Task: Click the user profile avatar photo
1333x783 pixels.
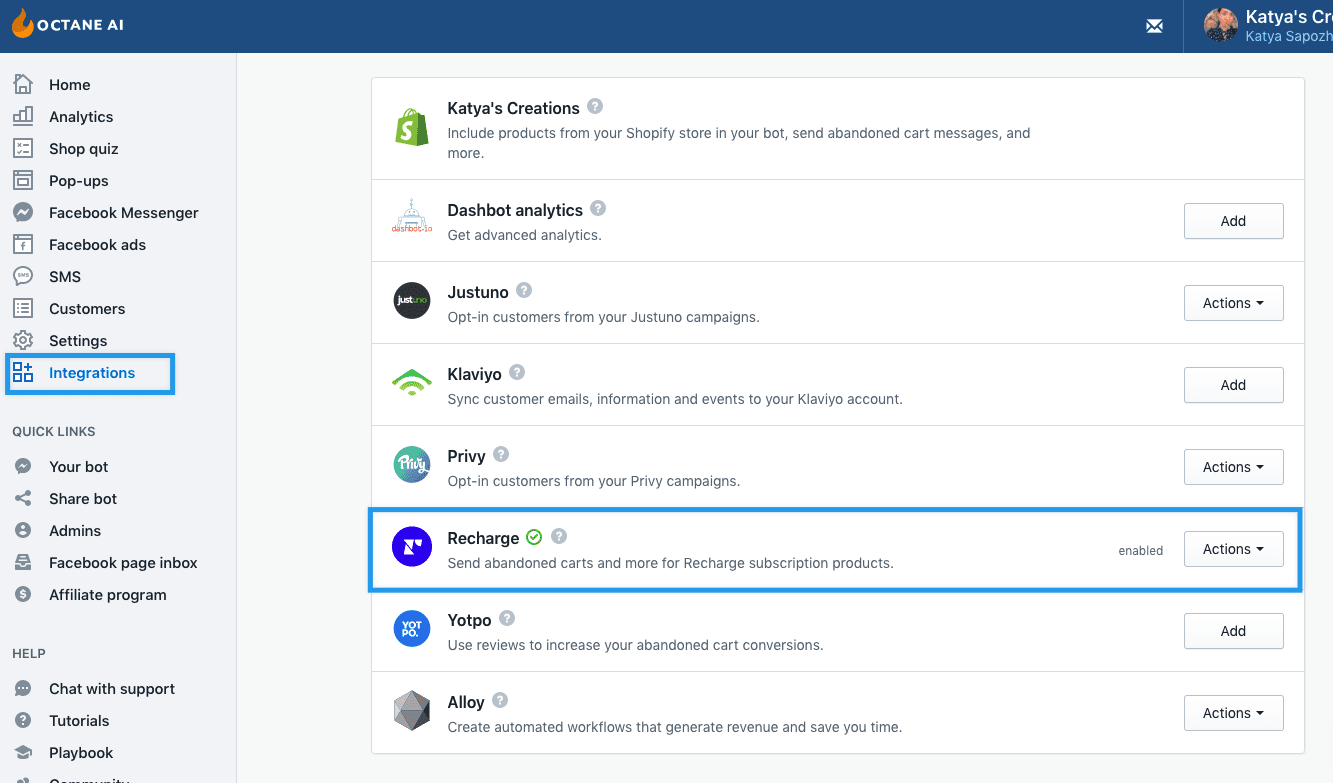Action: click(x=1221, y=25)
